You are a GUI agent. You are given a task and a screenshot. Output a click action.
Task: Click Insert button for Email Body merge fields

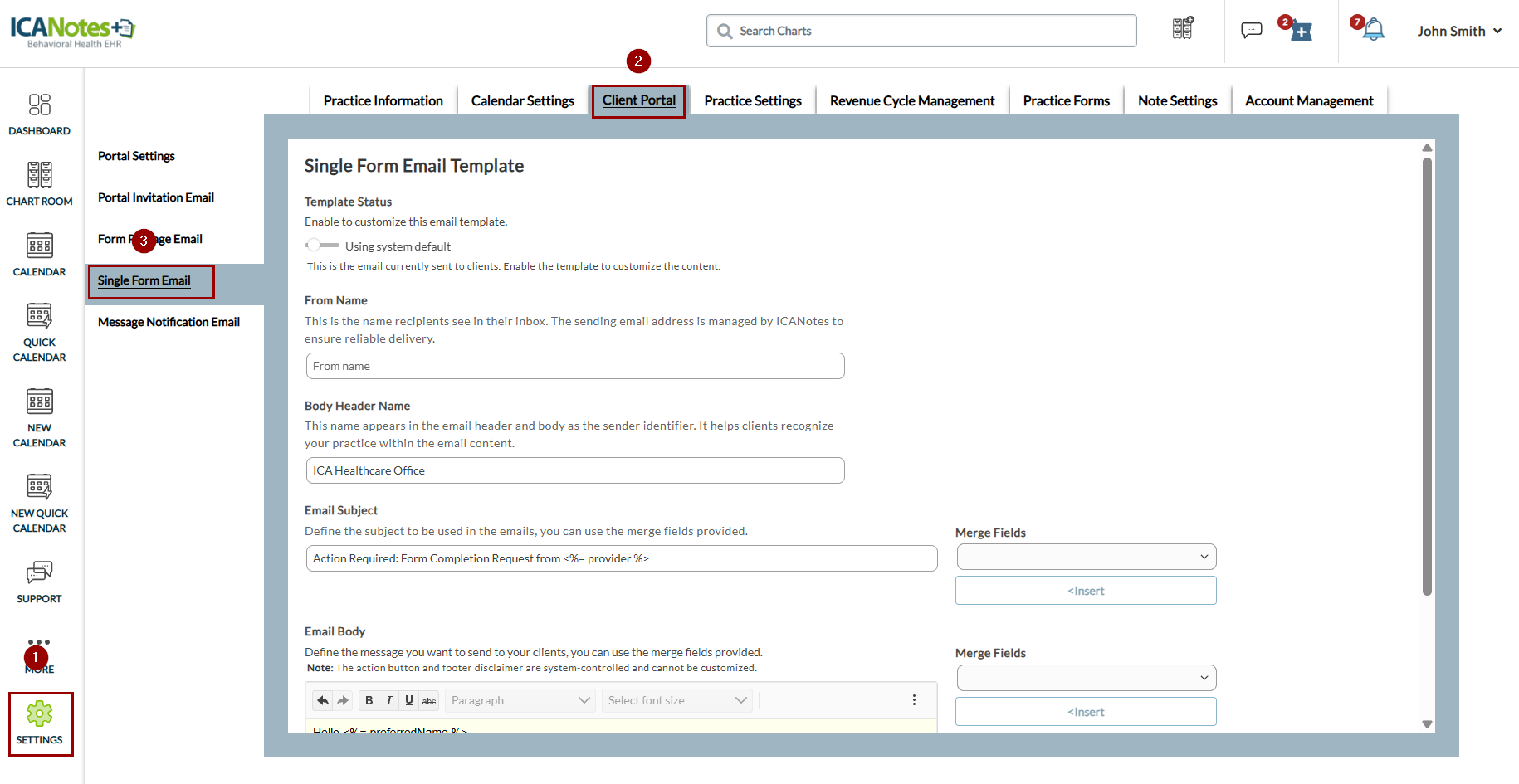pyautogui.click(x=1086, y=712)
